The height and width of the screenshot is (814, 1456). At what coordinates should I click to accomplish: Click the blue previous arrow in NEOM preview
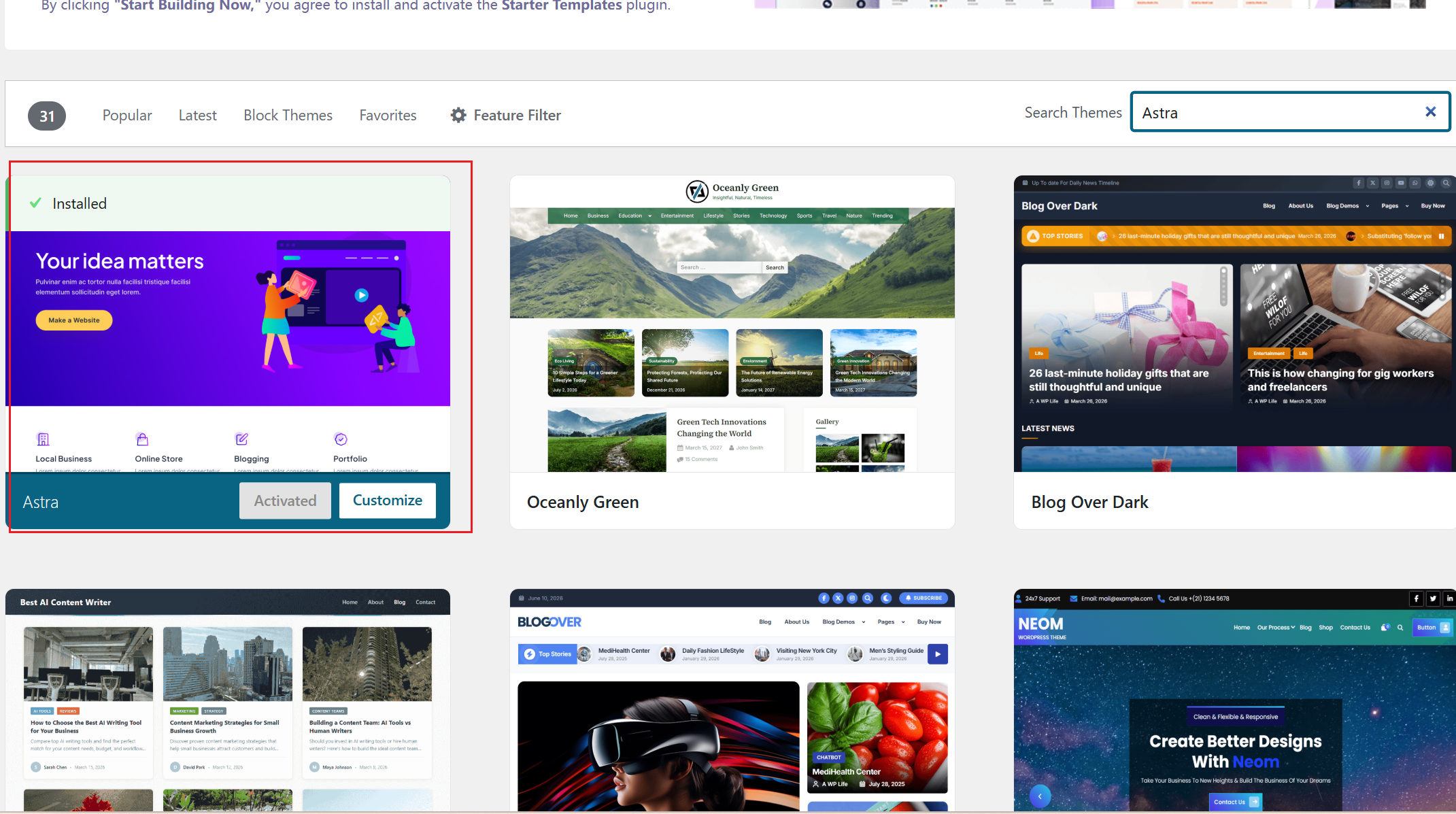pyautogui.click(x=1040, y=796)
